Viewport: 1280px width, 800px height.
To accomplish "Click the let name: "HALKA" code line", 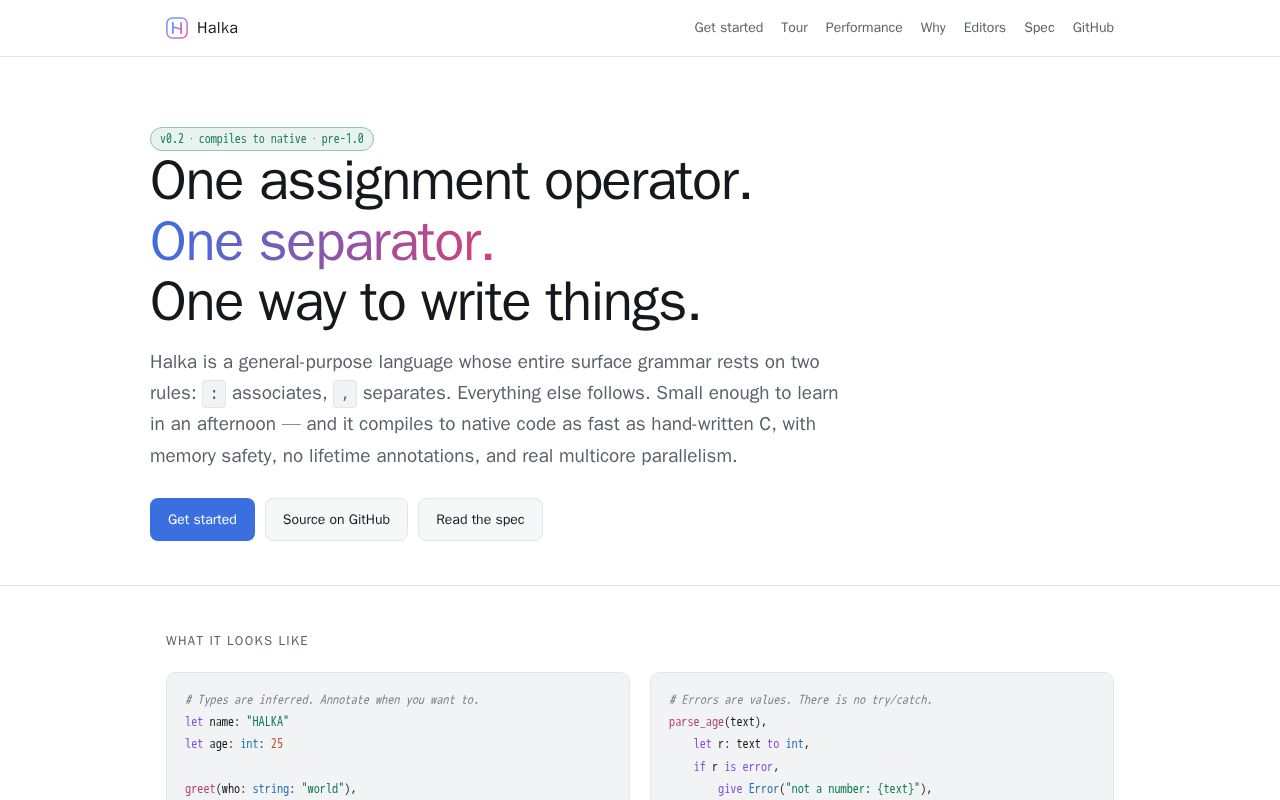I will (x=237, y=722).
